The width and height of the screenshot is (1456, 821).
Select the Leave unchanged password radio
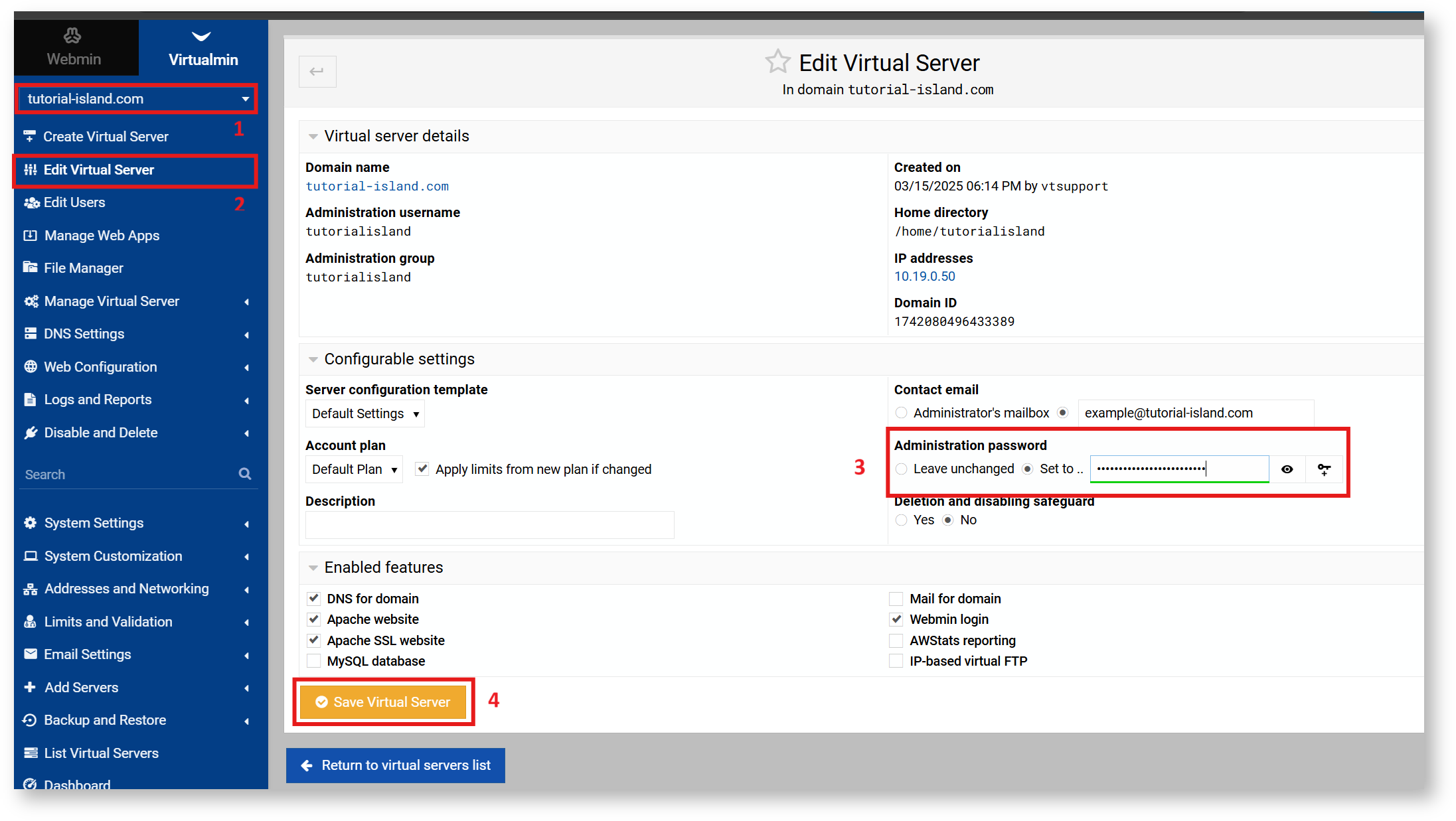click(902, 469)
